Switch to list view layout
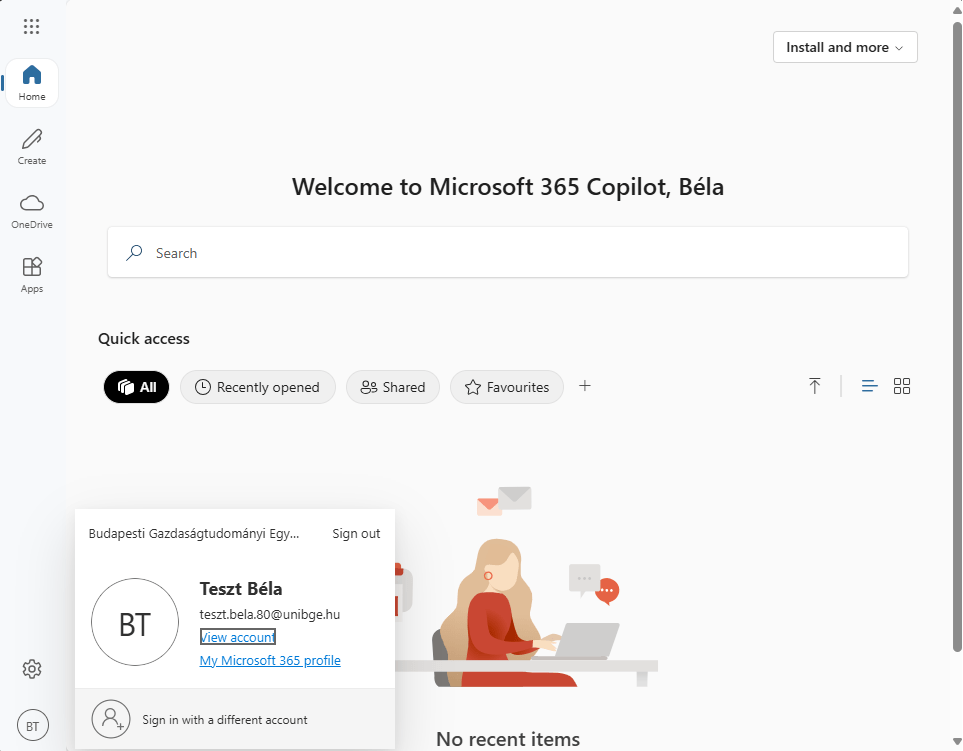963x751 pixels. point(870,386)
